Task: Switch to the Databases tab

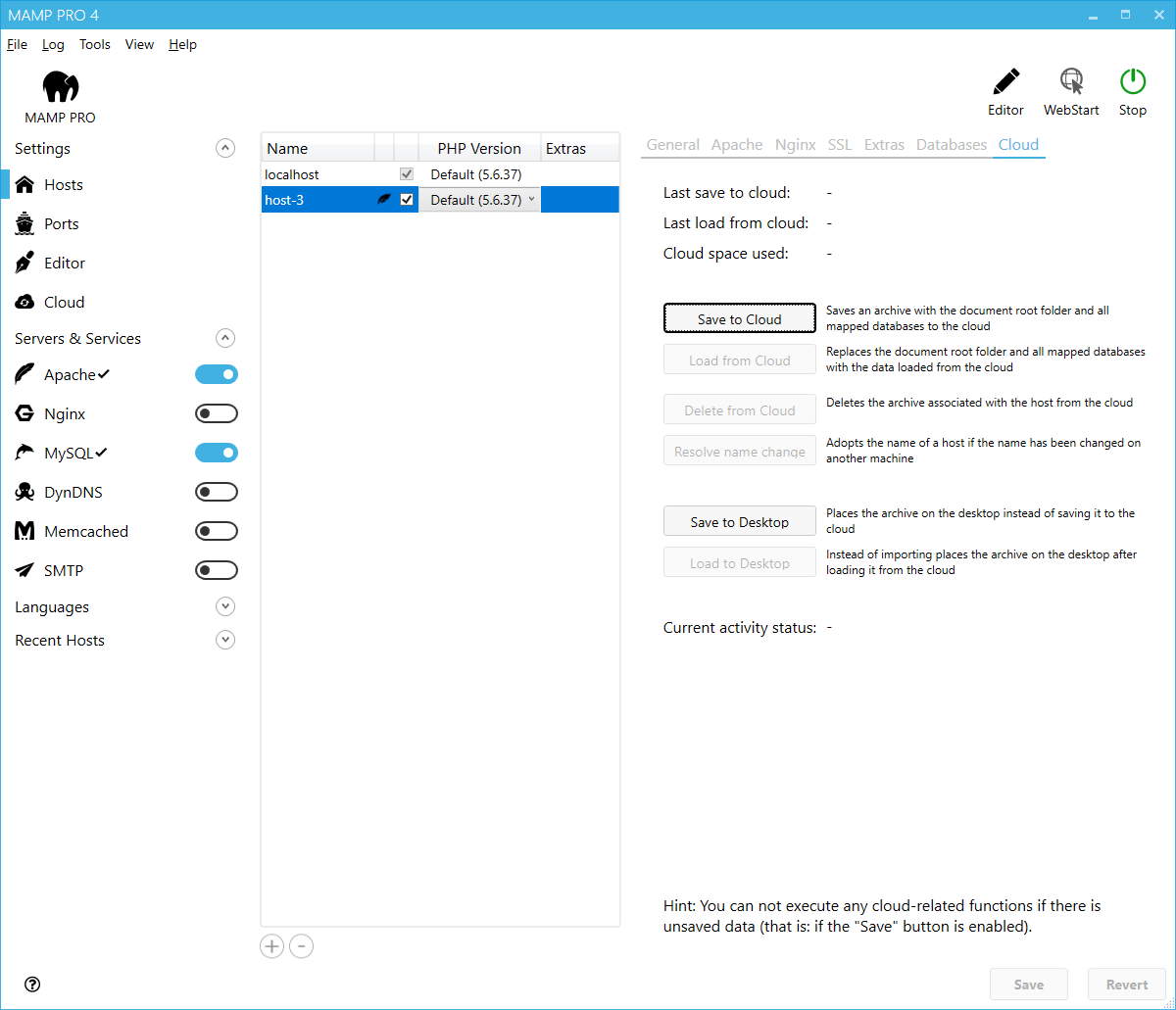Action: coord(952,145)
